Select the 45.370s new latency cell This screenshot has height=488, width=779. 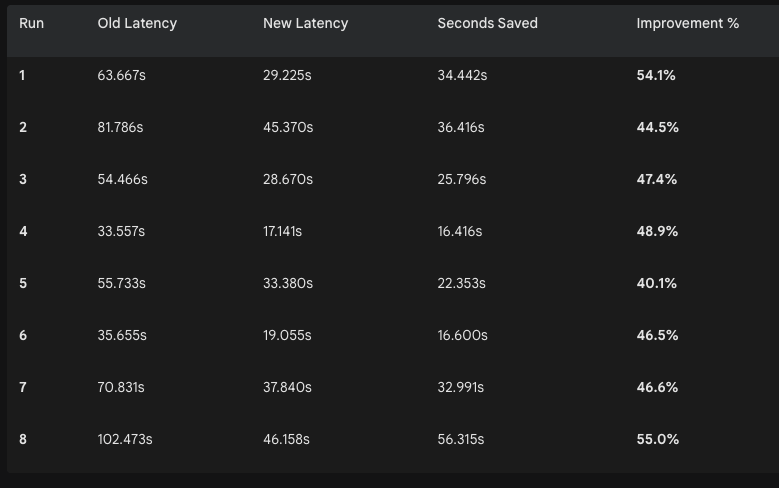(288, 127)
